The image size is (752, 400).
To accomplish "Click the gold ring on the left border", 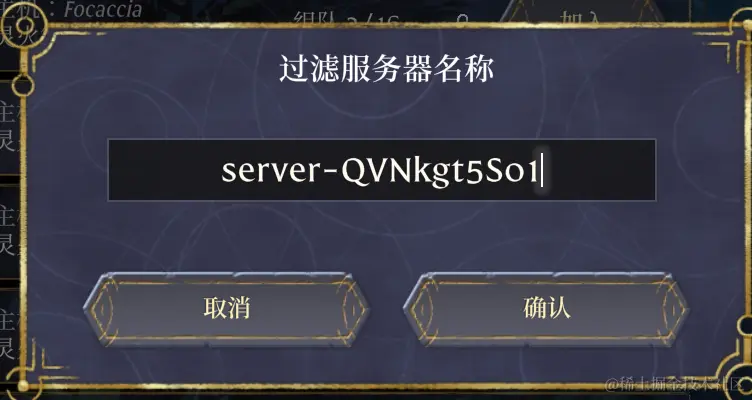I will click(x=22, y=85).
